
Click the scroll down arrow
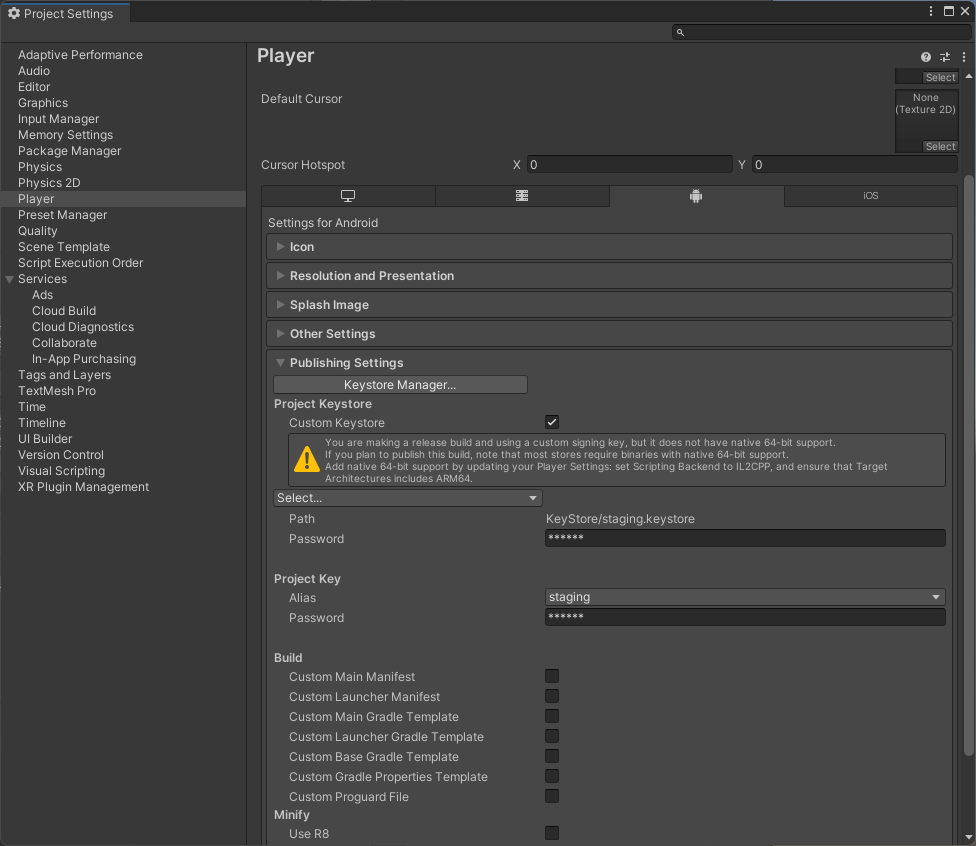point(969,837)
